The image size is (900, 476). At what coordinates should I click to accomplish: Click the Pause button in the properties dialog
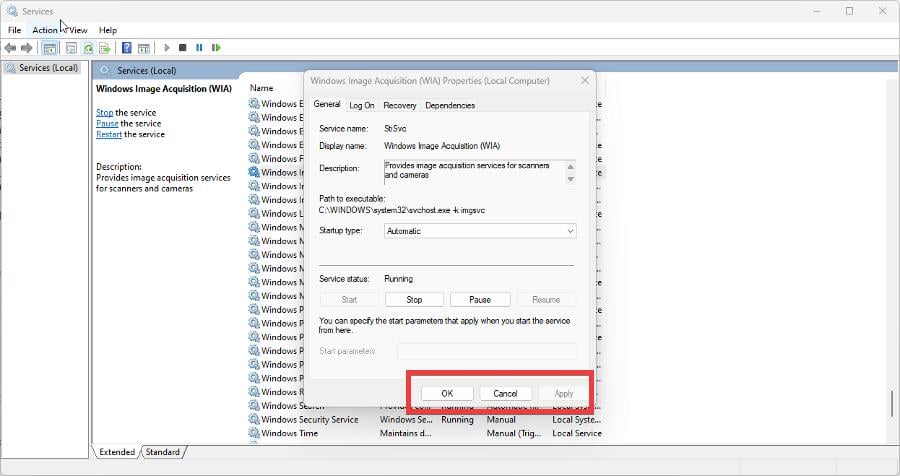tap(480, 300)
